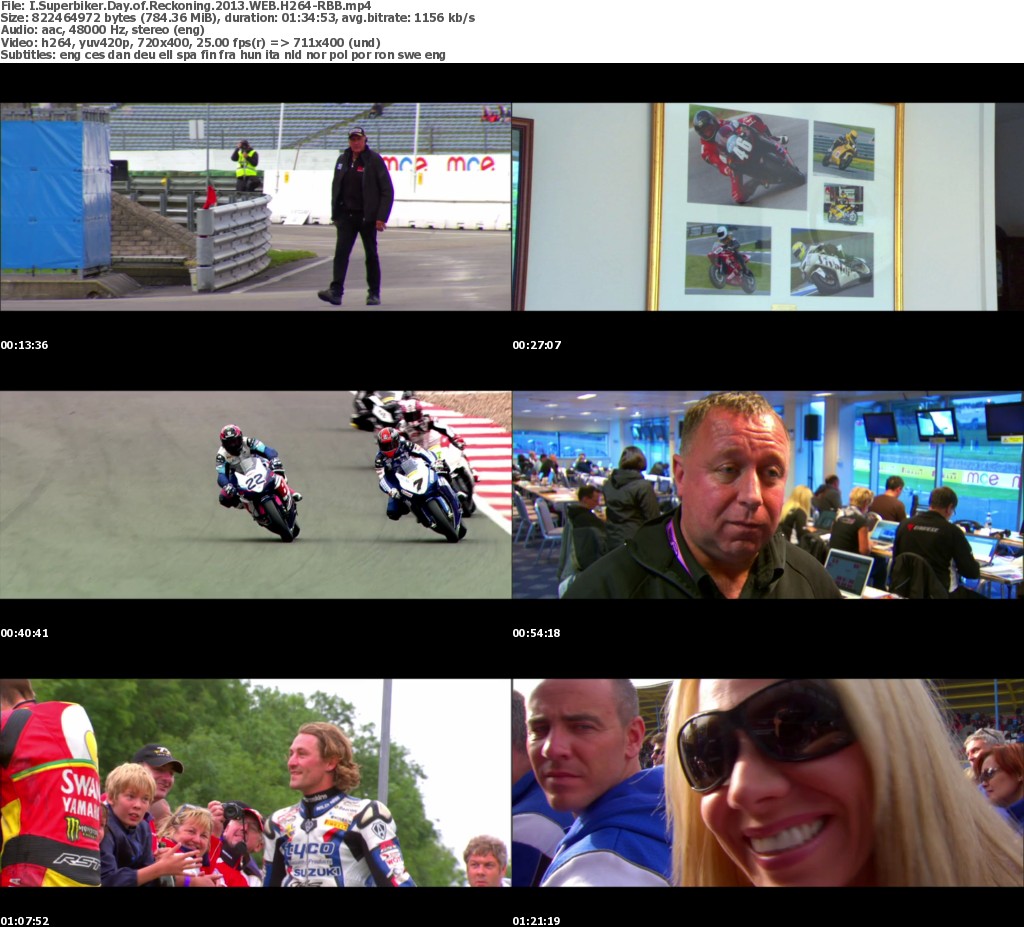The width and height of the screenshot is (1024, 927).
Task: Click the Size and duration info line
Action: click(x=238, y=18)
